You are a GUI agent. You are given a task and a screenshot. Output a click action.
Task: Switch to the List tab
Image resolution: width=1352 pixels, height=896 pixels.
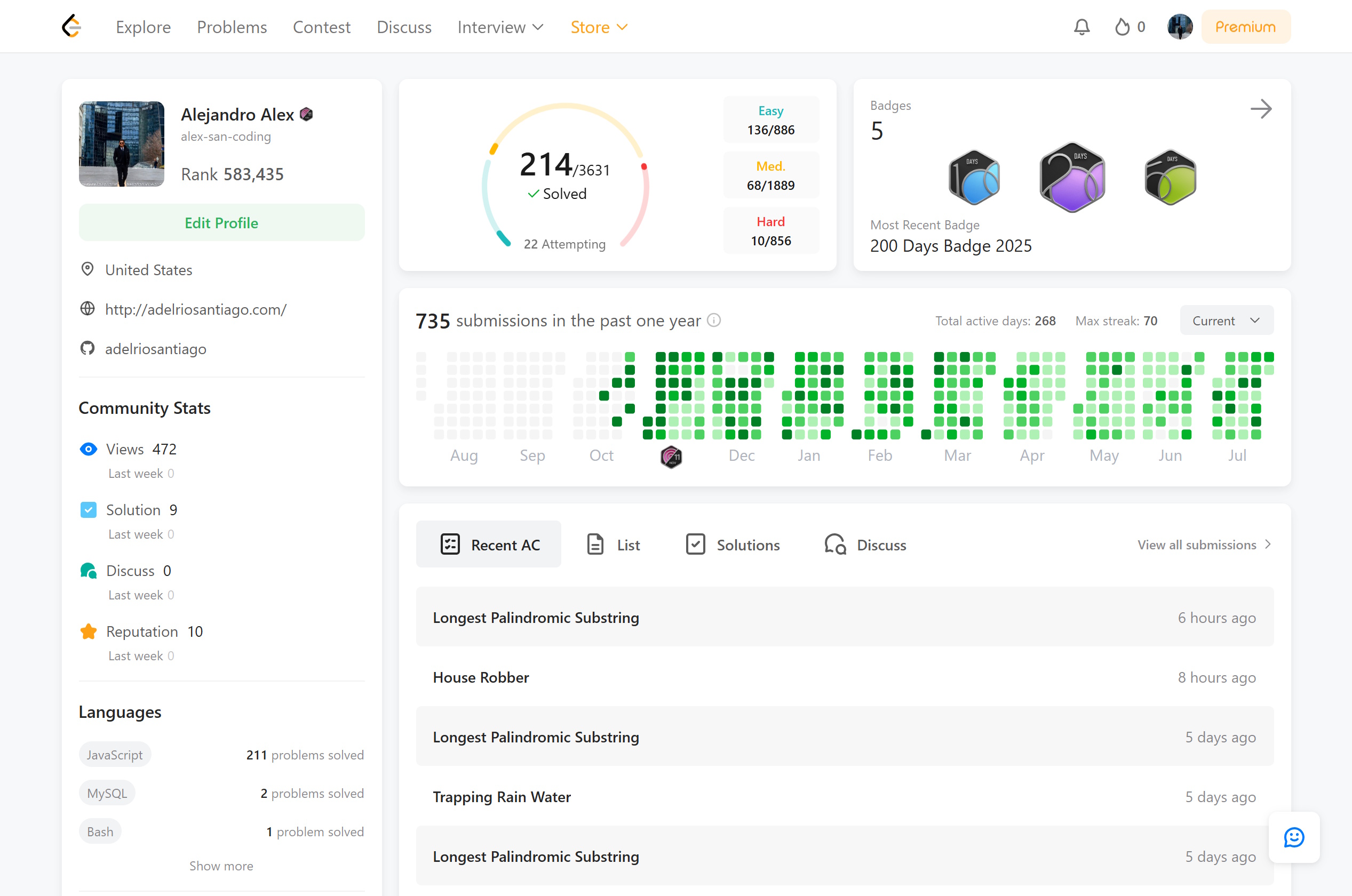(x=614, y=545)
